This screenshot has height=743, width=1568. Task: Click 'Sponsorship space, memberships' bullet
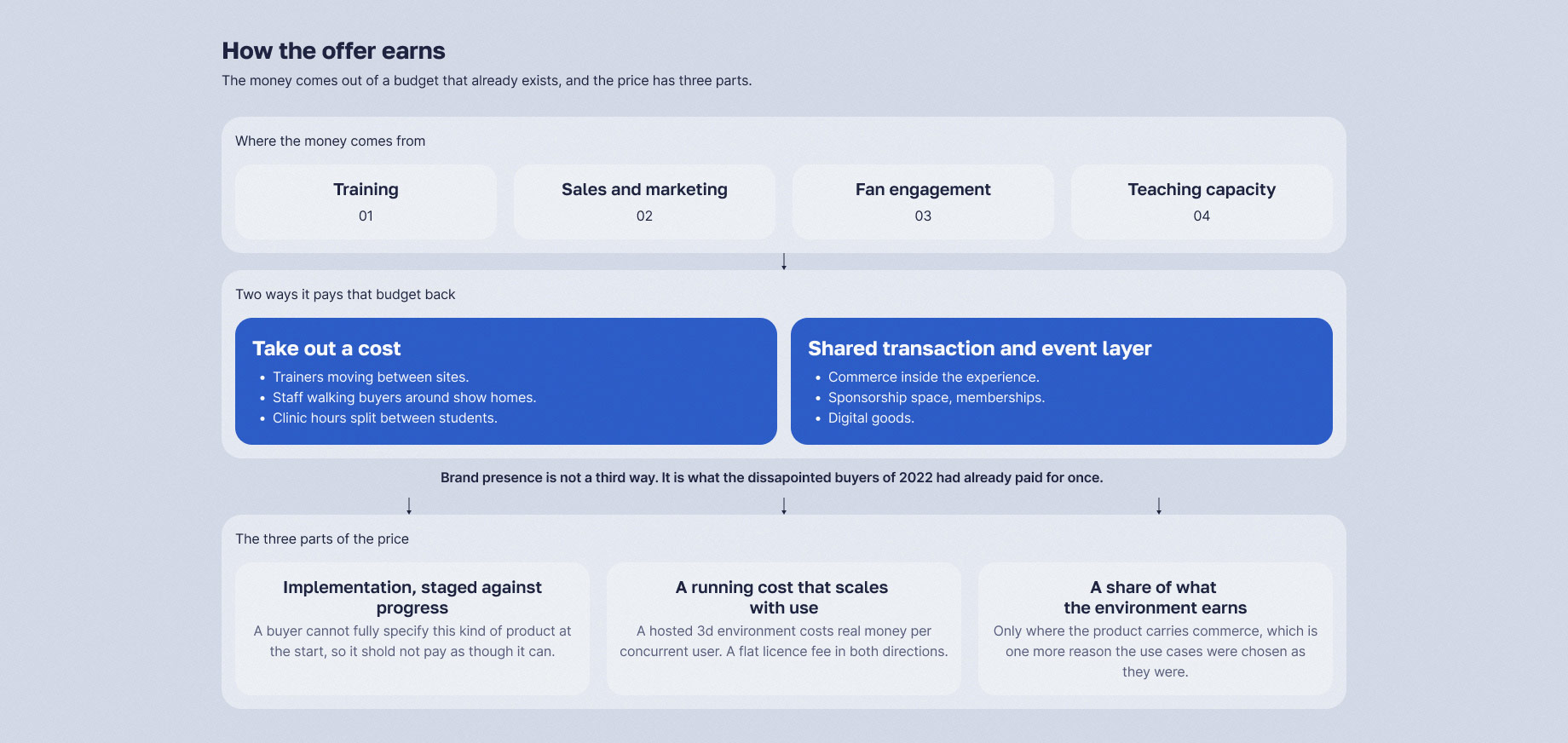point(937,397)
